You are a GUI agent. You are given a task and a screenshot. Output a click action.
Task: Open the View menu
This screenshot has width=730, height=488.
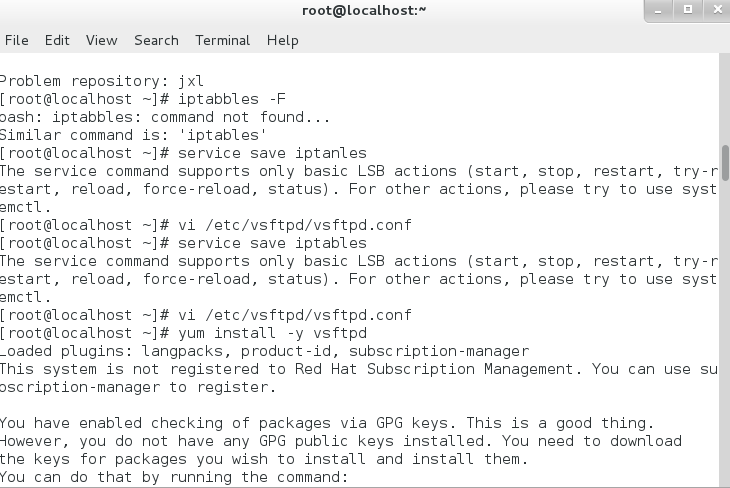[101, 40]
